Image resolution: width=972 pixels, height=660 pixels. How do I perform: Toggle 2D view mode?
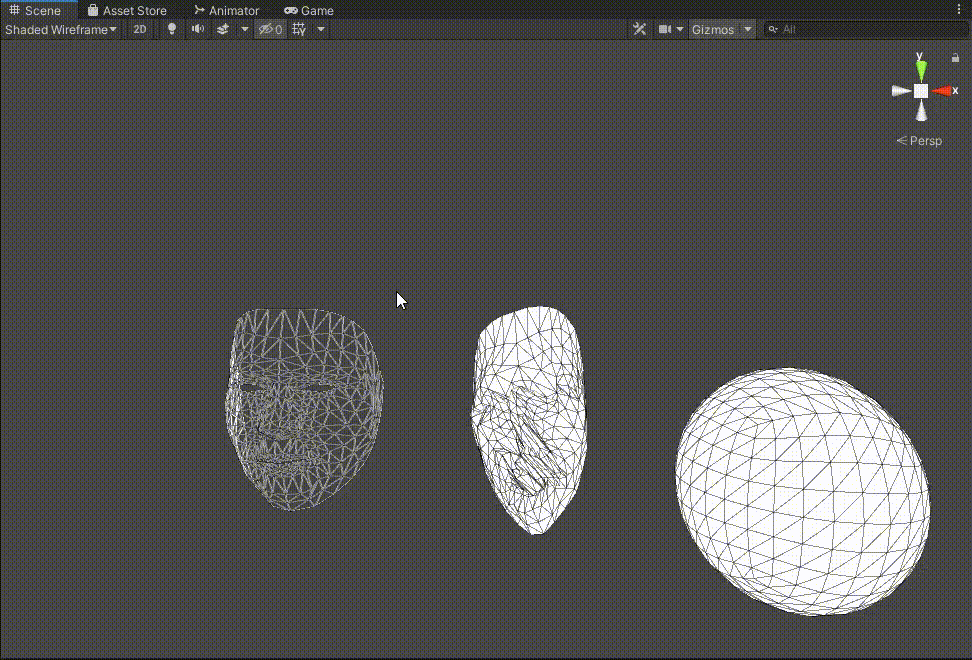pos(140,29)
